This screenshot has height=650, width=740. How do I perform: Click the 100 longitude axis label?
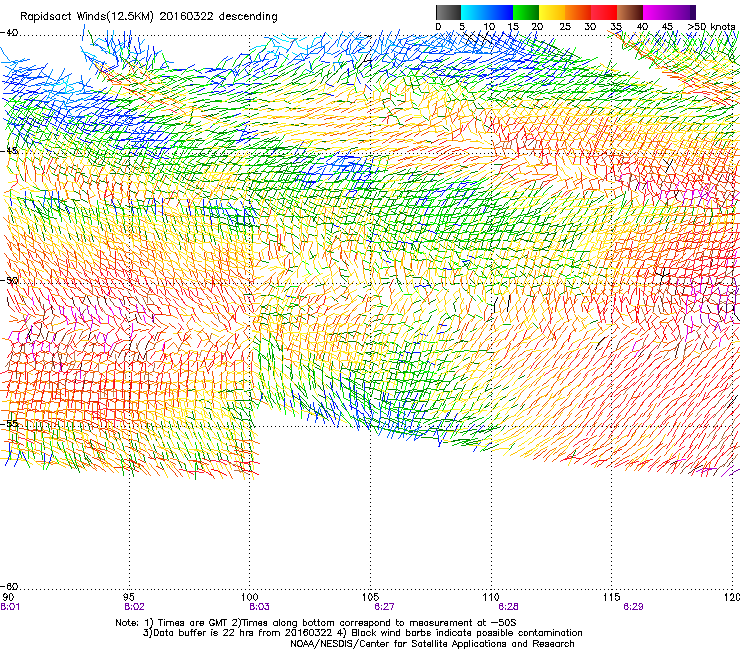pos(250,597)
